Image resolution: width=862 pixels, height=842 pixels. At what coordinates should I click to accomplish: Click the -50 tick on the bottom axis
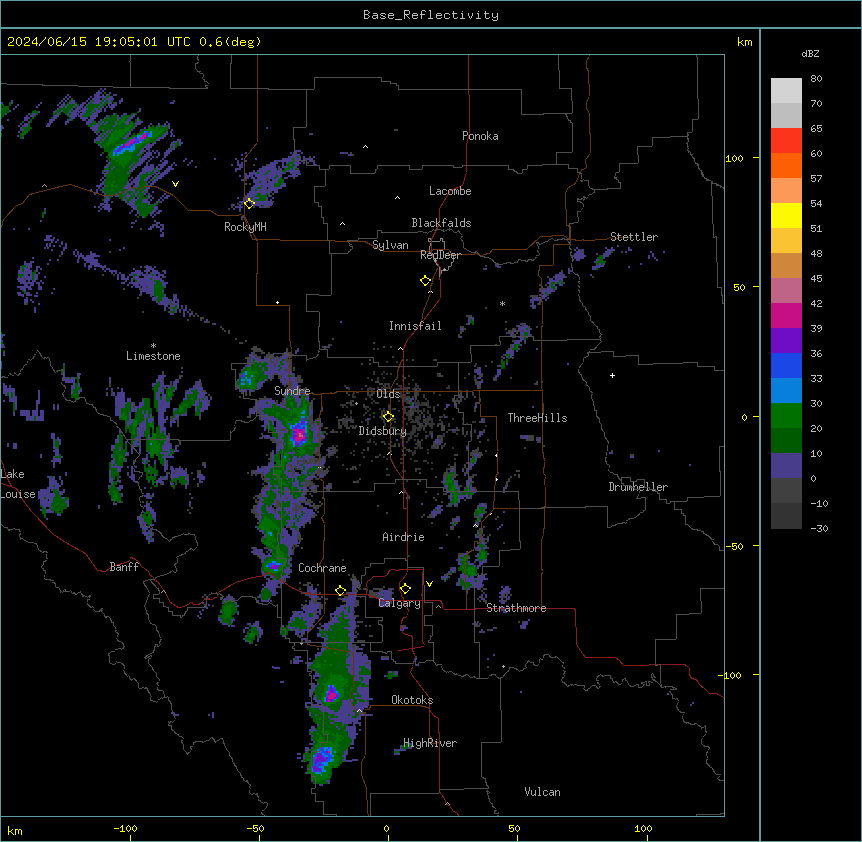coord(255,829)
